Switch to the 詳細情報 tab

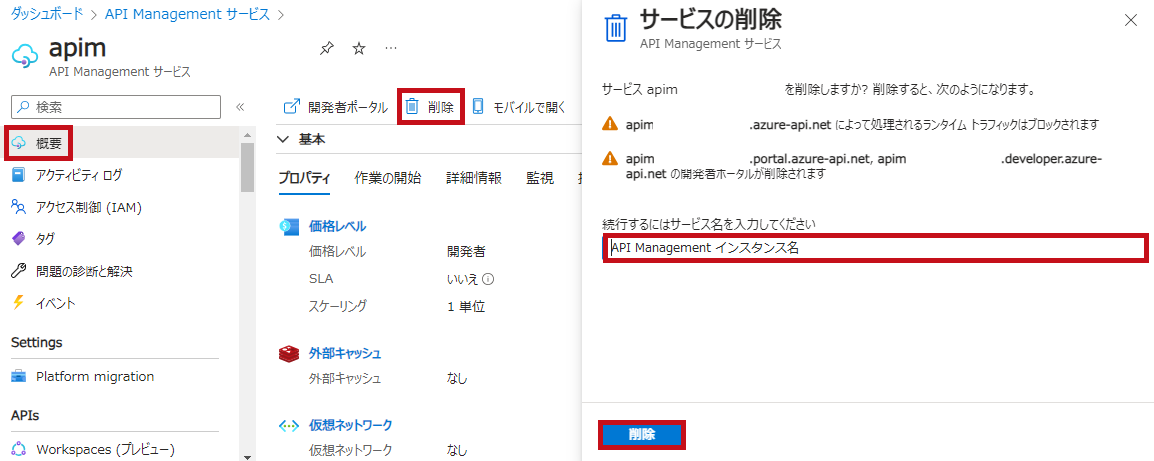coord(474,178)
